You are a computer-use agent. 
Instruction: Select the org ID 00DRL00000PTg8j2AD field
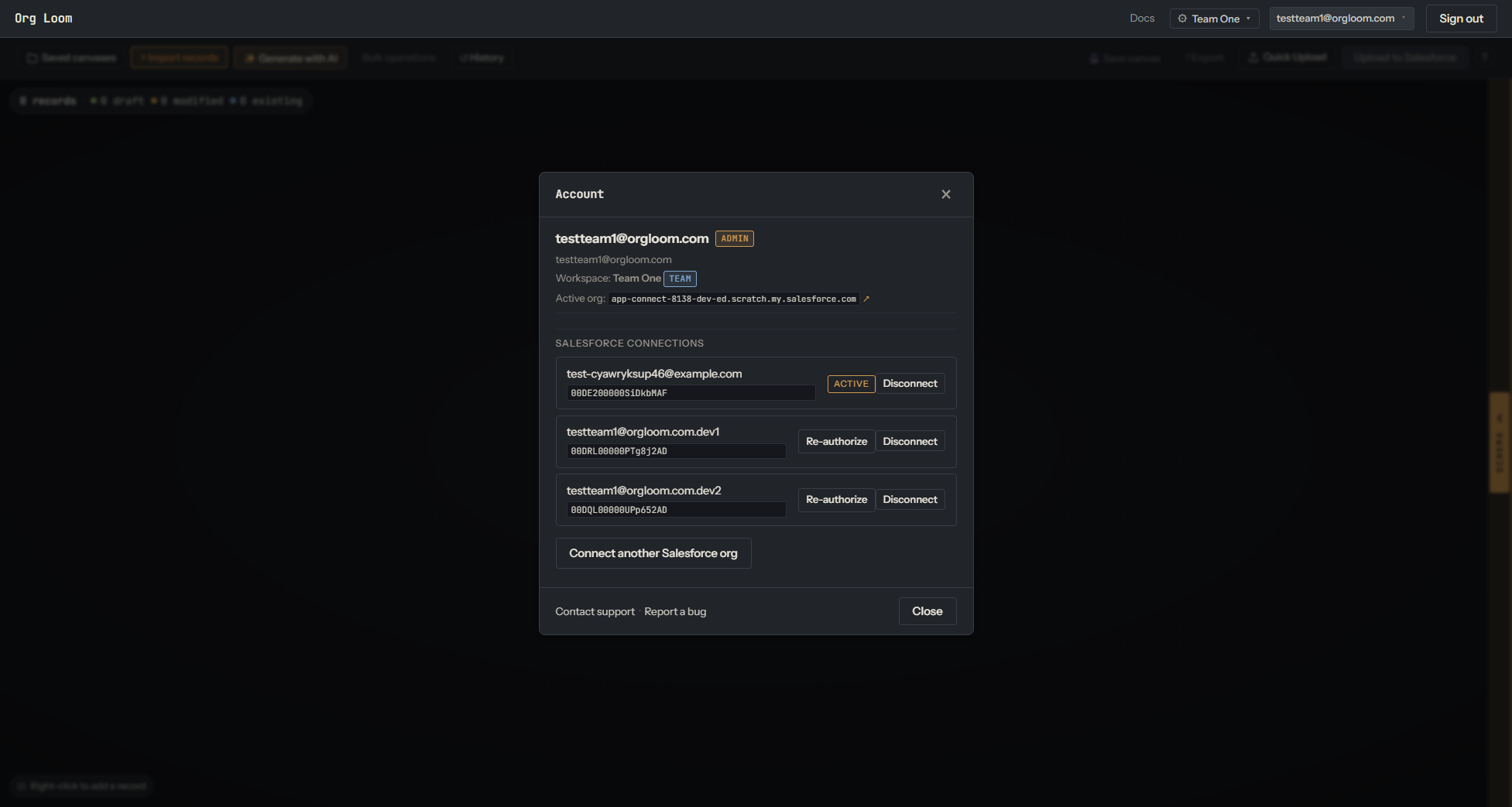point(676,451)
